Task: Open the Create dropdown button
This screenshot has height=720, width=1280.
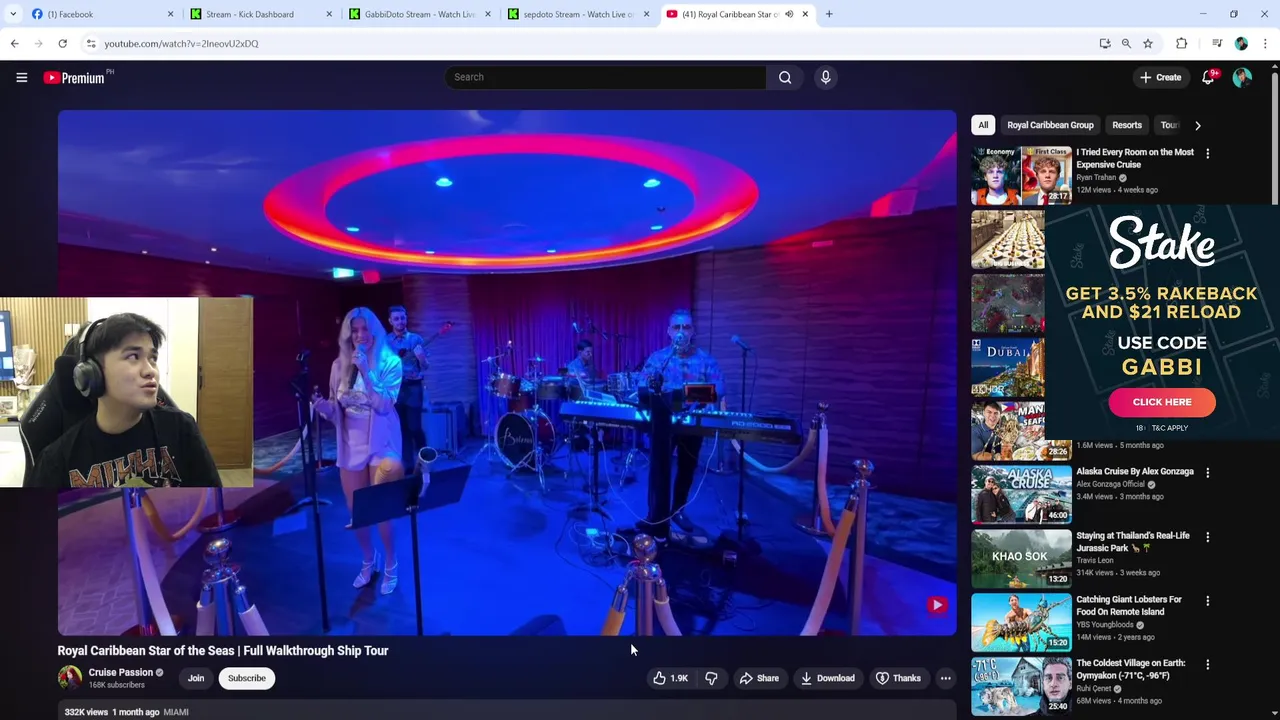Action: (x=1160, y=77)
